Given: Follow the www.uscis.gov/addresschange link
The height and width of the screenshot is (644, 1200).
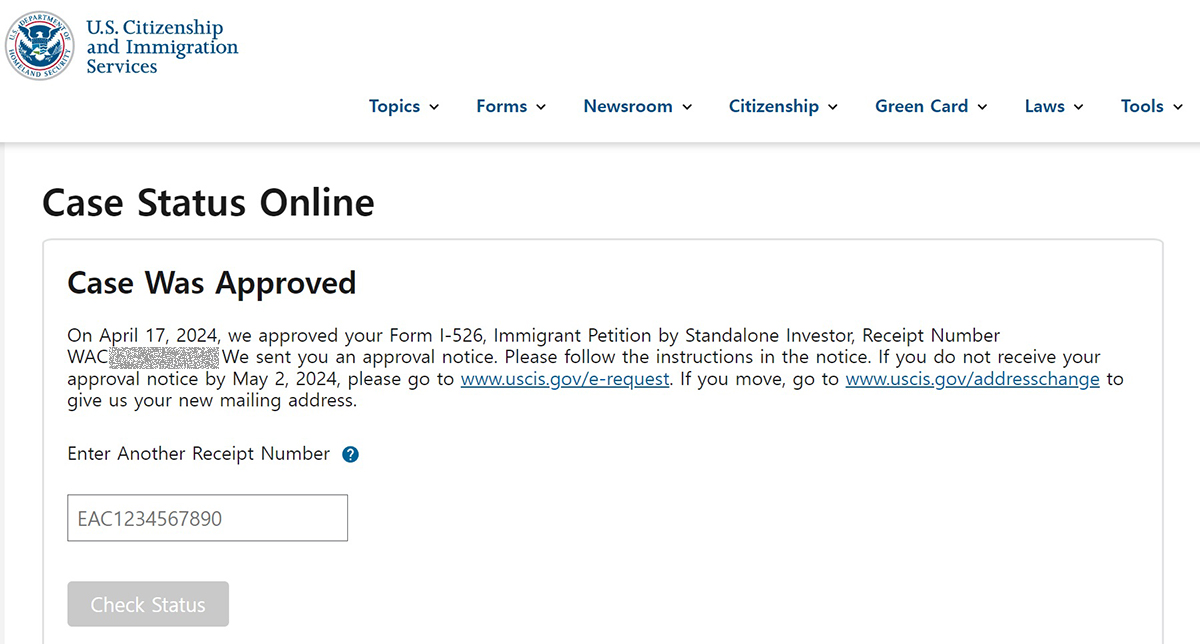Looking at the screenshot, I should pos(972,379).
